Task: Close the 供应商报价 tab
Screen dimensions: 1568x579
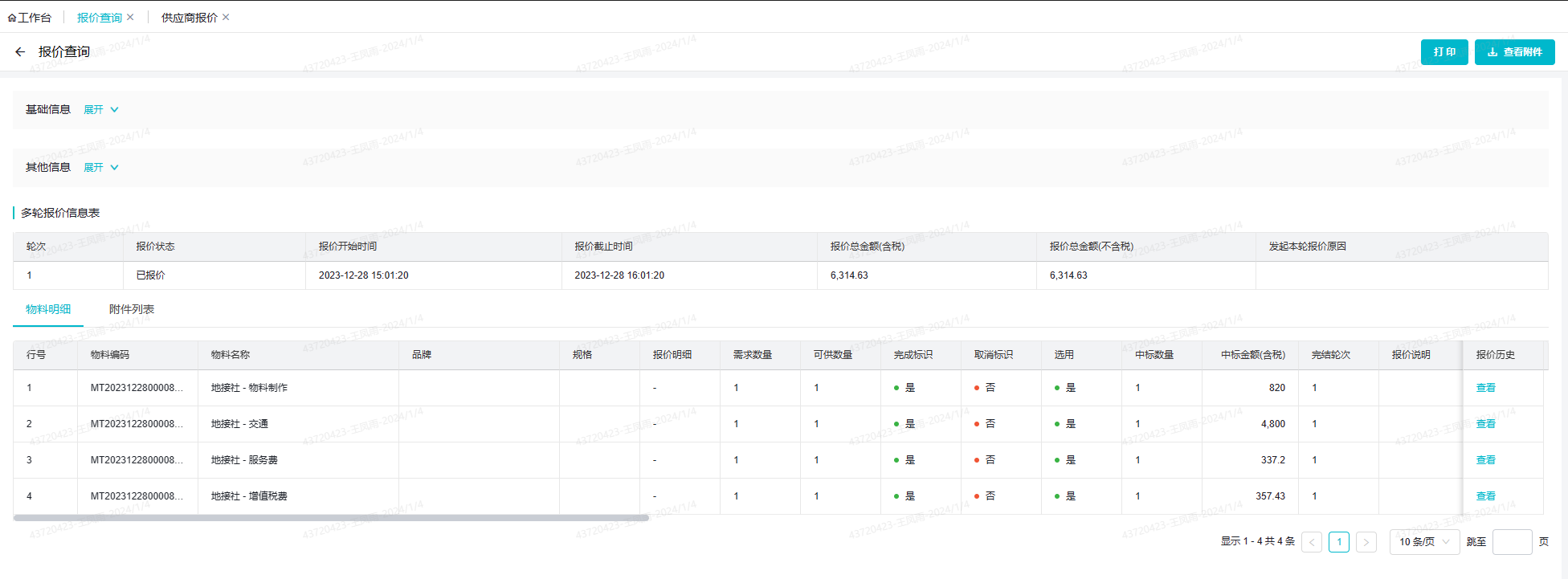Action: tap(226, 17)
